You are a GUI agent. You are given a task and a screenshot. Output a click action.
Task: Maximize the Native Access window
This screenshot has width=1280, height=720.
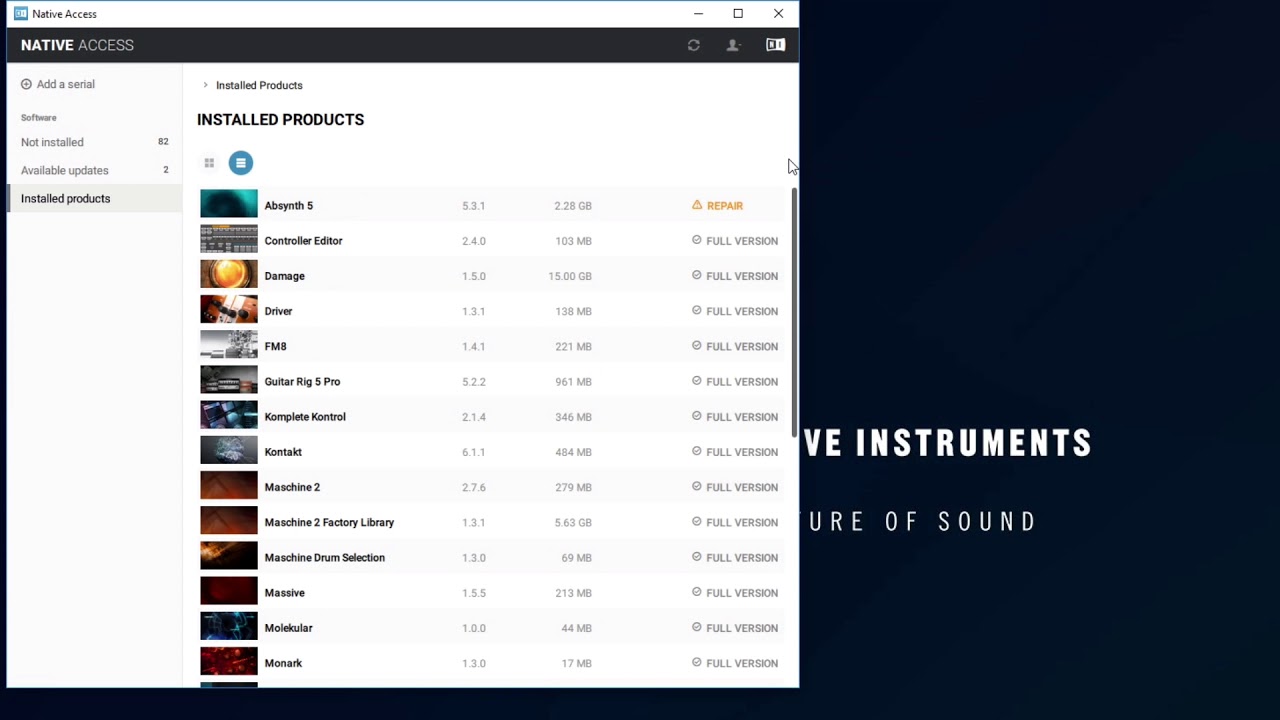(x=738, y=14)
